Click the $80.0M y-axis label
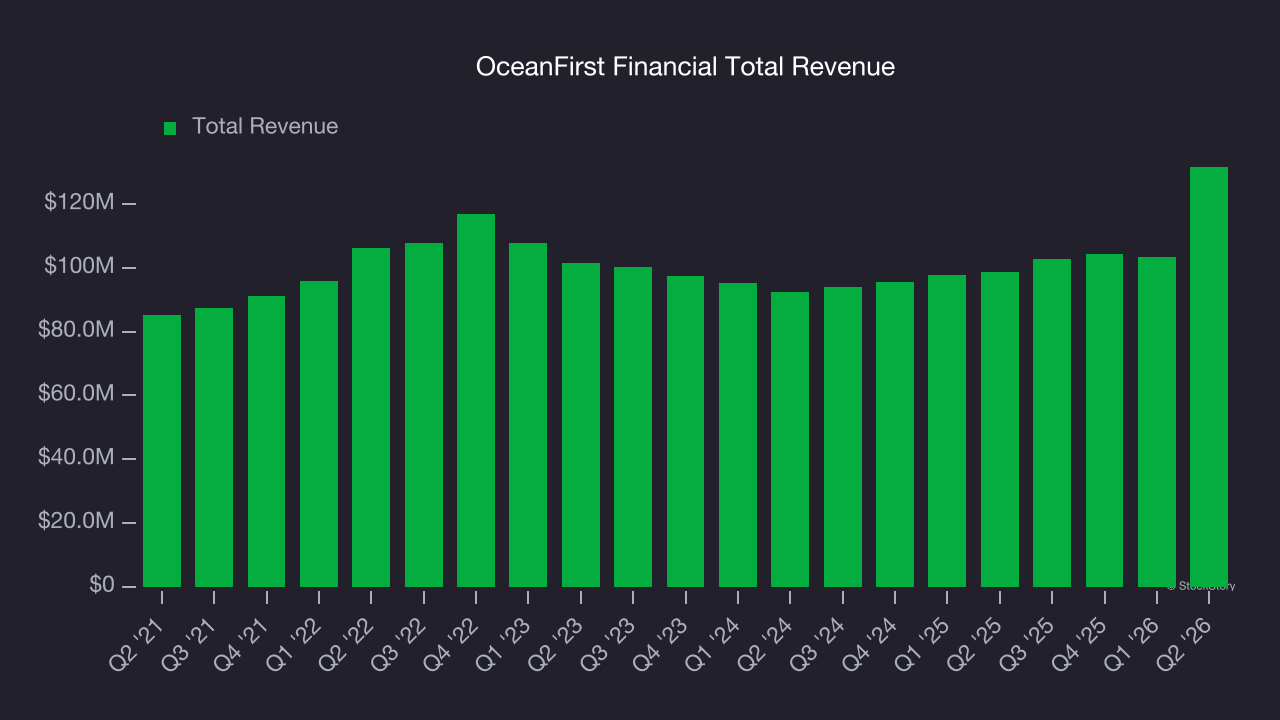Screen dimensions: 1280x720 pyautogui.click(x=76, y=331)
